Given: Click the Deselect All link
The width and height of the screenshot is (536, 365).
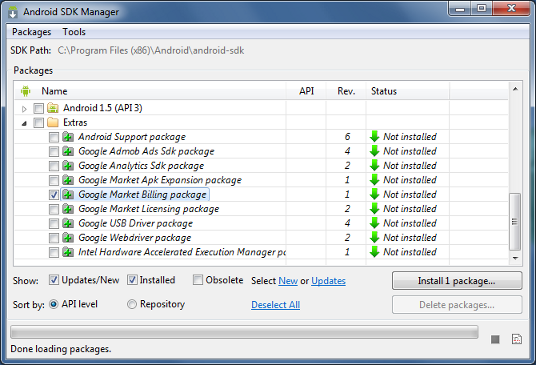Looking at the screenshot, I should [x=276, y=305].
